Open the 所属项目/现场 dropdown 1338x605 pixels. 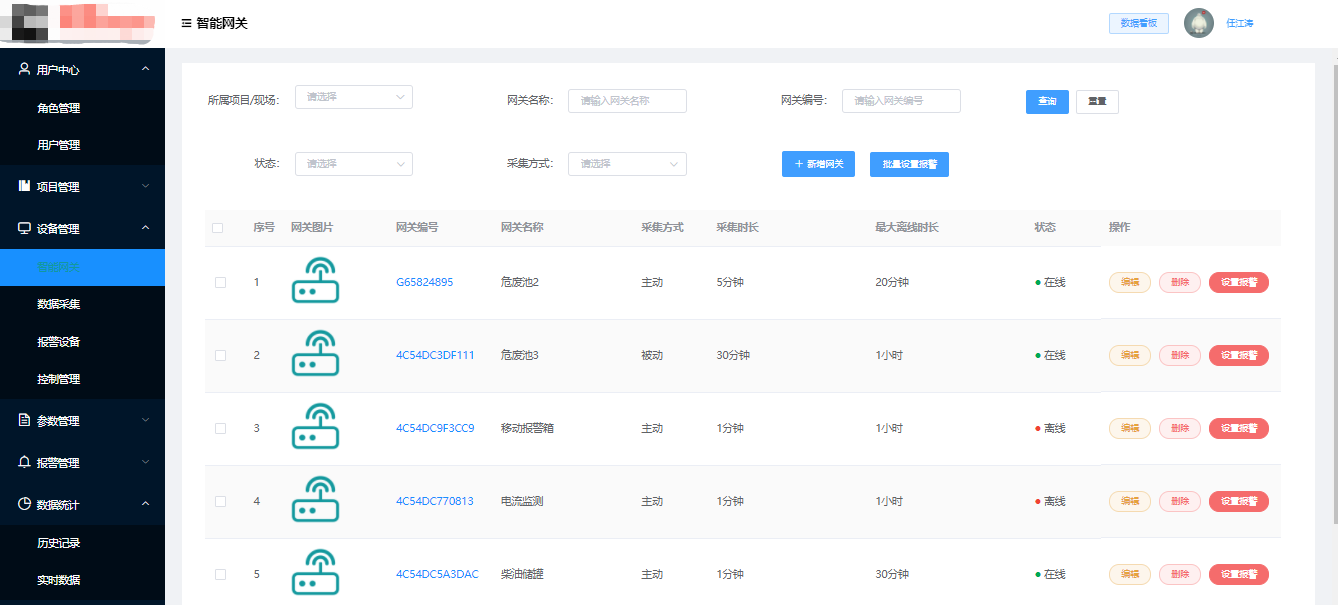[x=353, y=97]
